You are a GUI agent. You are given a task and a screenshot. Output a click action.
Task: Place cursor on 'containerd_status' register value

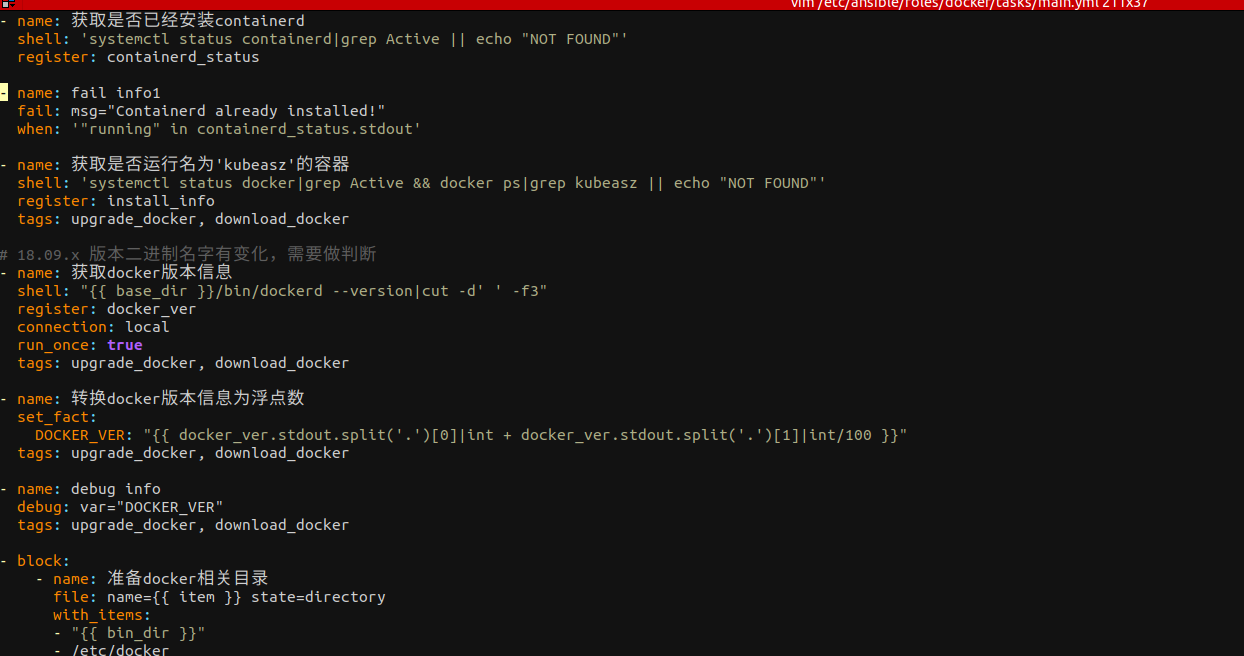click(x=183, y=57)
